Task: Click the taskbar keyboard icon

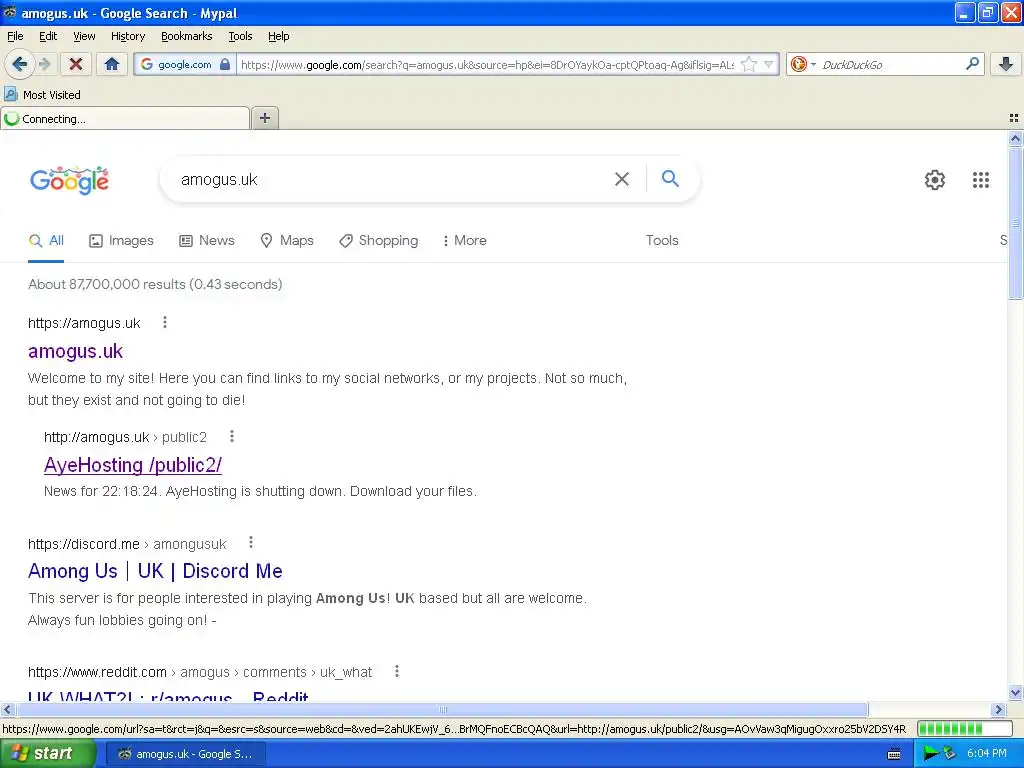Action: (x=894, y=754)
